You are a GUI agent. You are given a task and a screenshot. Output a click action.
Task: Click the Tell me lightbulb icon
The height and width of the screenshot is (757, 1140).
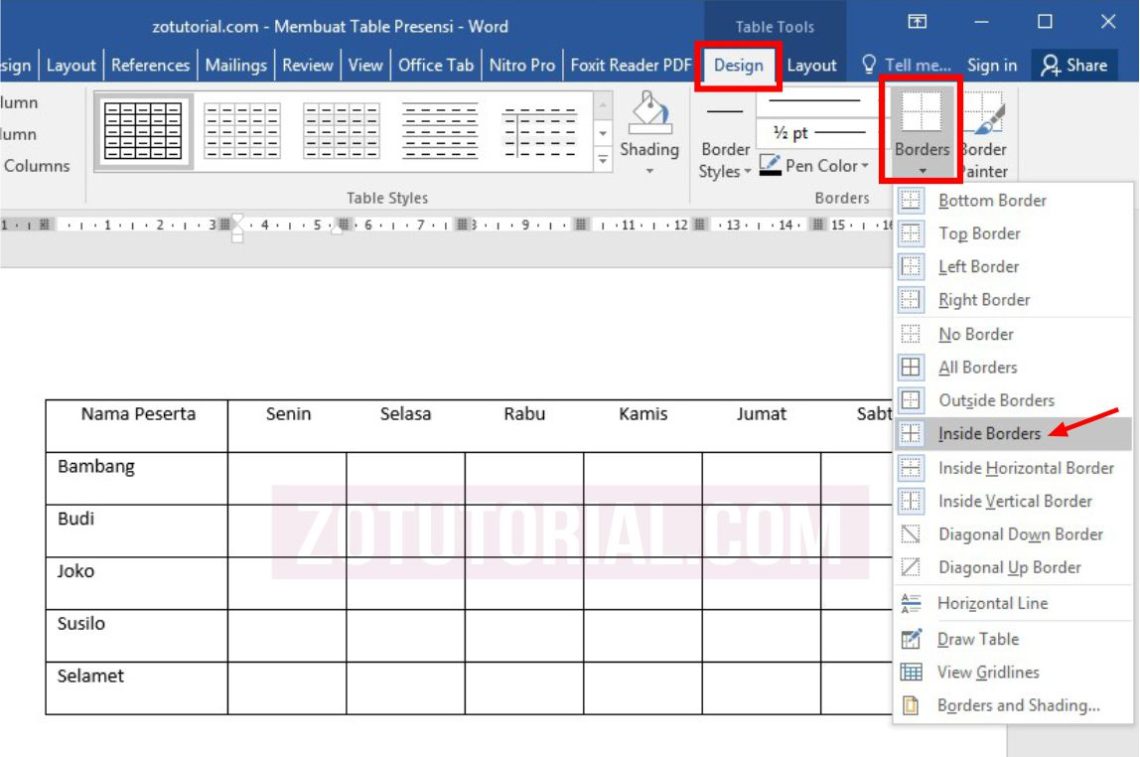coord(869,65)
